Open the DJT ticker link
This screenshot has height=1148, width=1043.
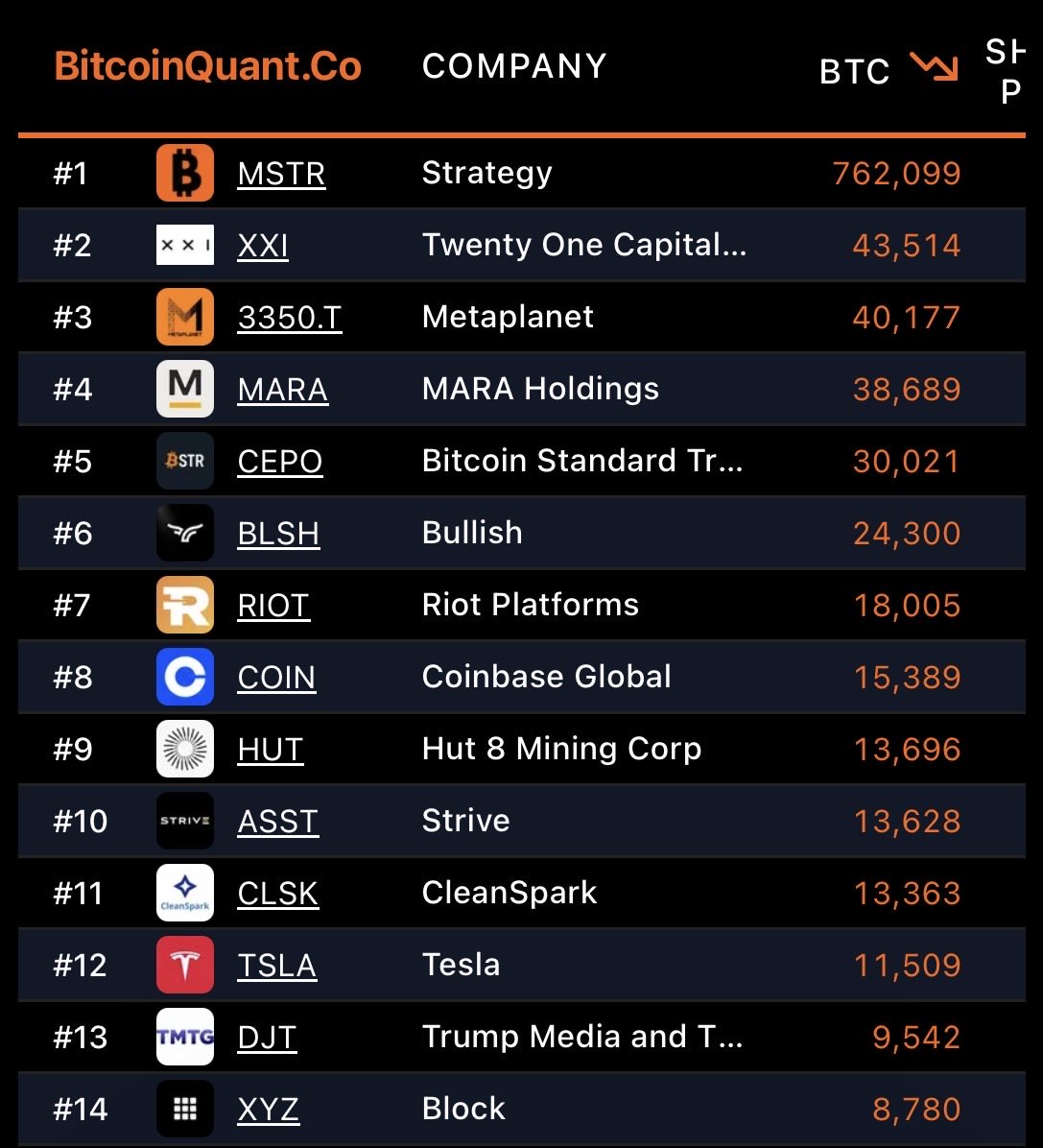coord(267,1038)
